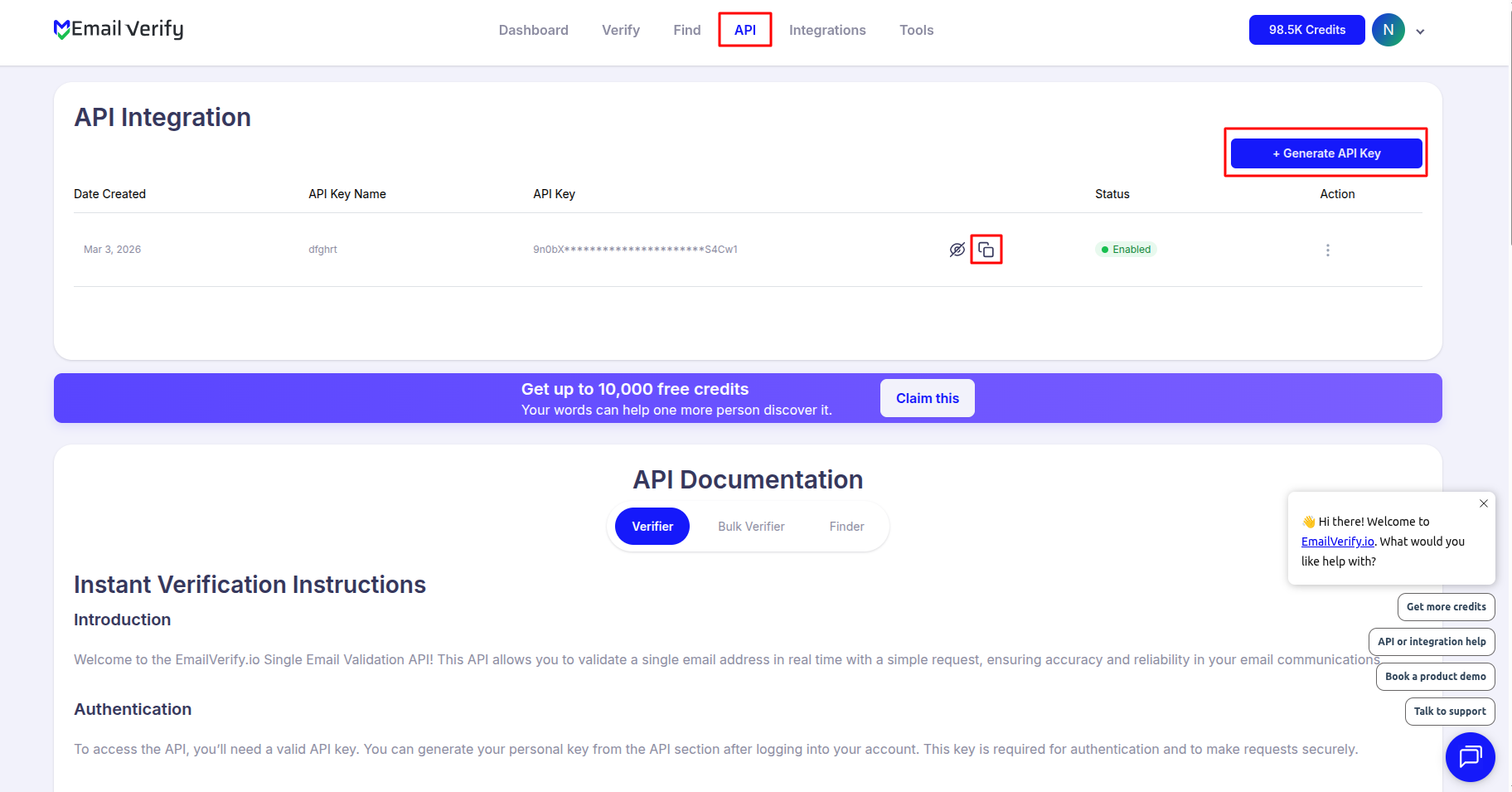Click the Introduction subheading
1512x792 pixels.
[122, 620]
